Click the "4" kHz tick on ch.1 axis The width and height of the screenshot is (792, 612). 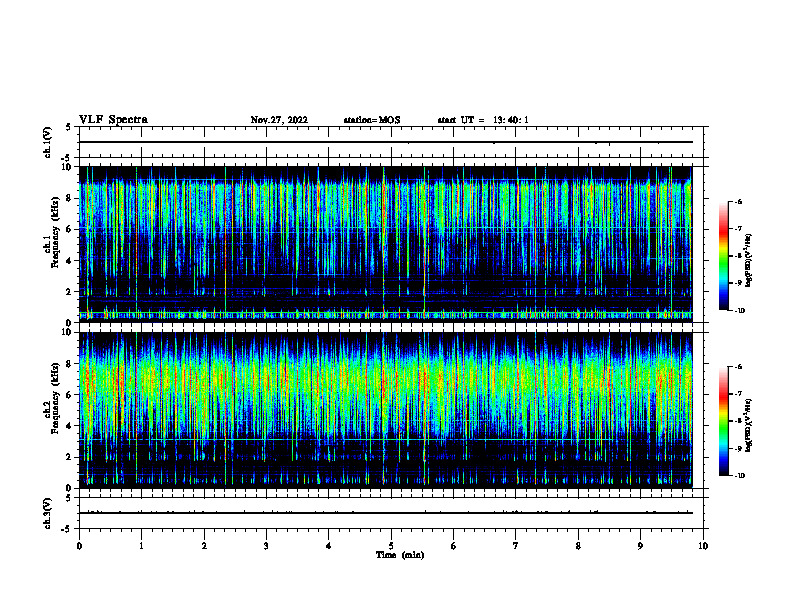tap(69, 261)
